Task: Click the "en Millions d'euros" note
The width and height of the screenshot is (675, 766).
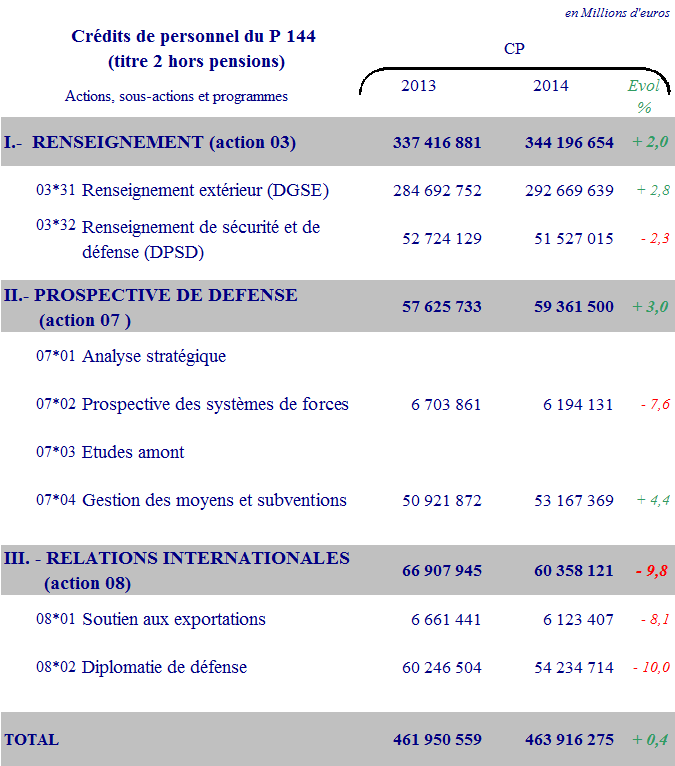Action: [617, 13]
